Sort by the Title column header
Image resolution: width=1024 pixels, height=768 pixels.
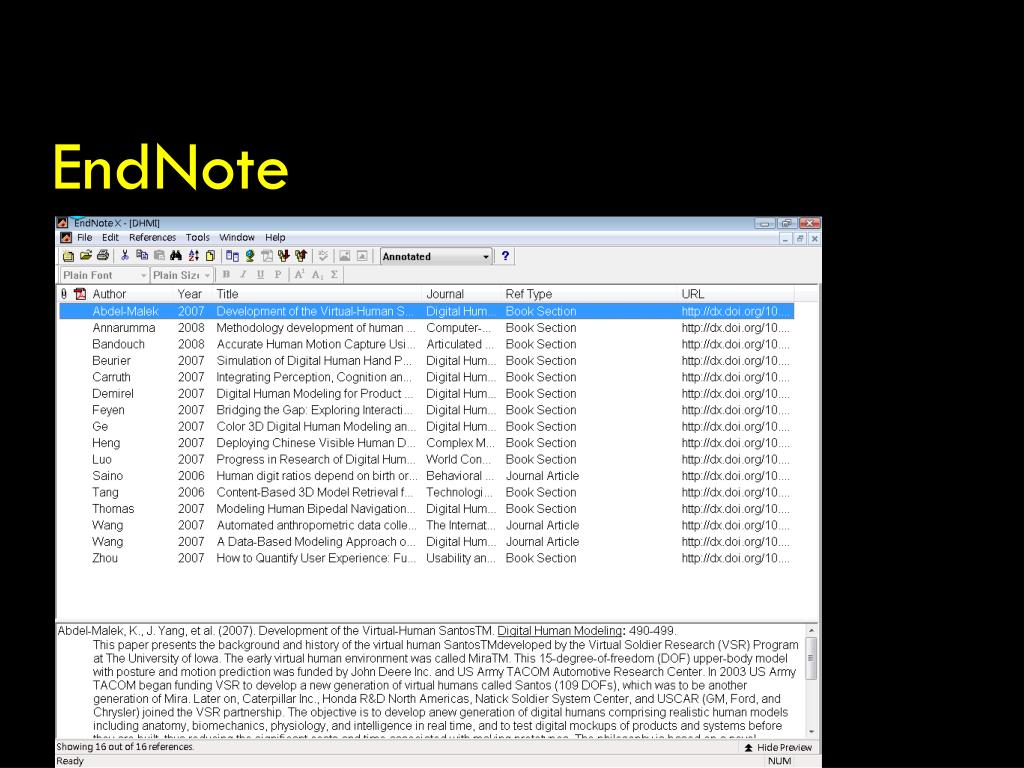[x=317, y=294]
